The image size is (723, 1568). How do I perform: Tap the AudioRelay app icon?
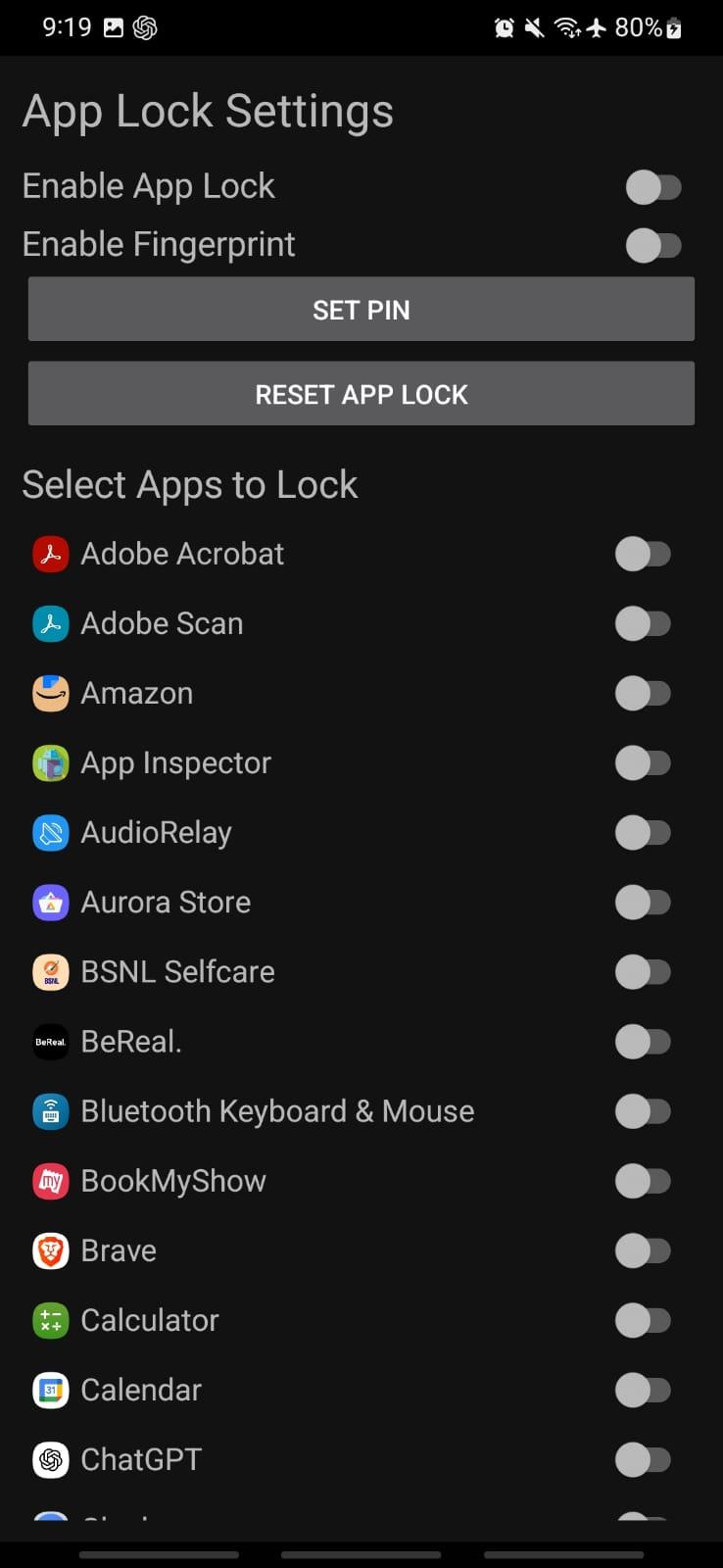coord(51,832)
